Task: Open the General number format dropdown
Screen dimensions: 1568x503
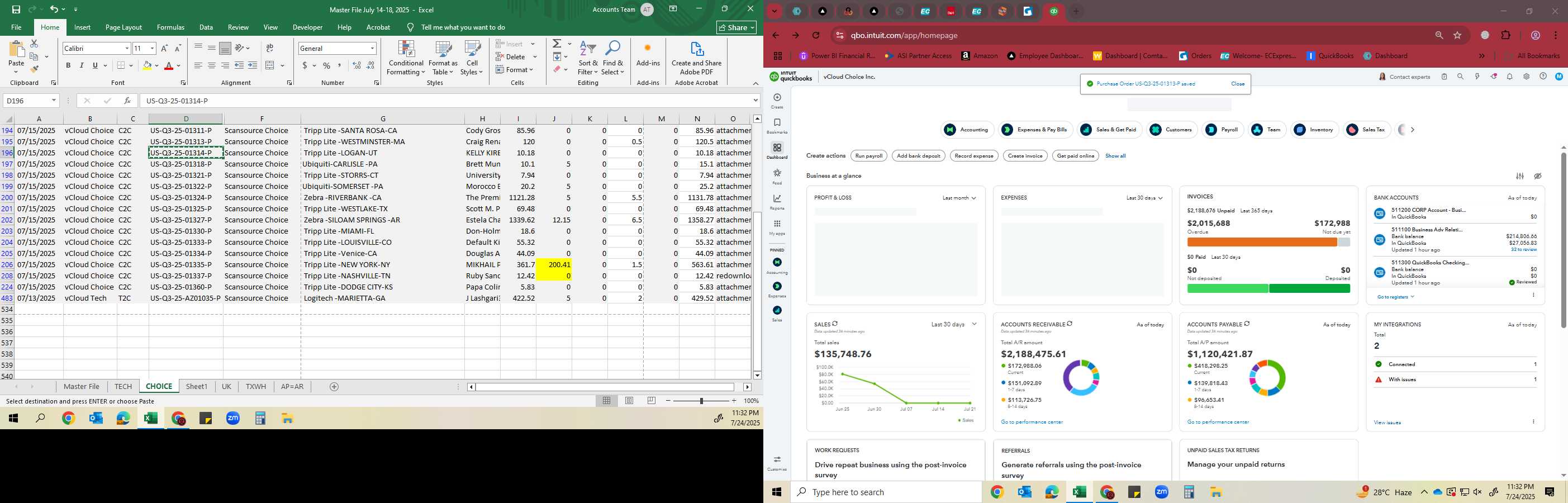Action: click(372, 48)
